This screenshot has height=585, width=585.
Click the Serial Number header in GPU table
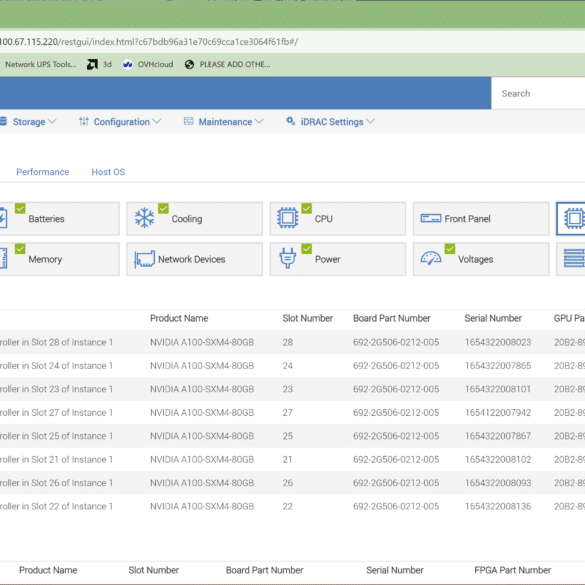click(x=493, y=318)
